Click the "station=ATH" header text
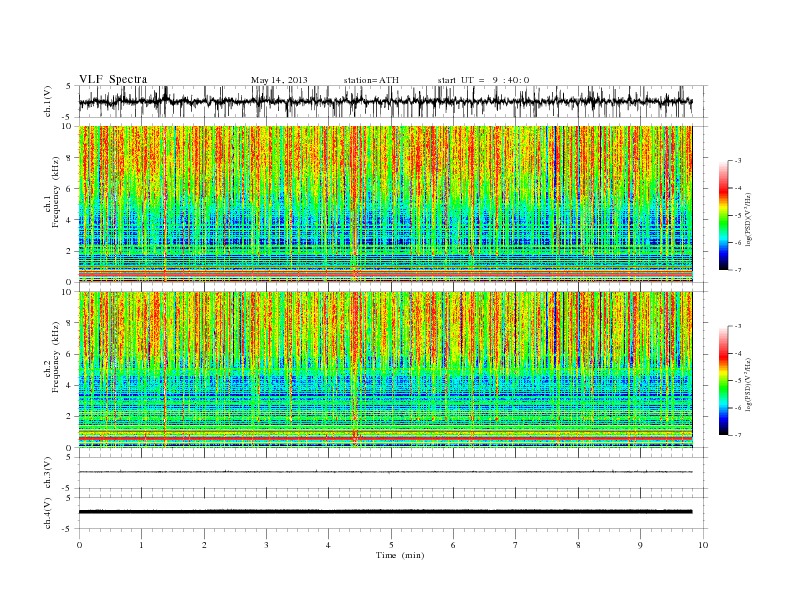 tap(371, 80)
